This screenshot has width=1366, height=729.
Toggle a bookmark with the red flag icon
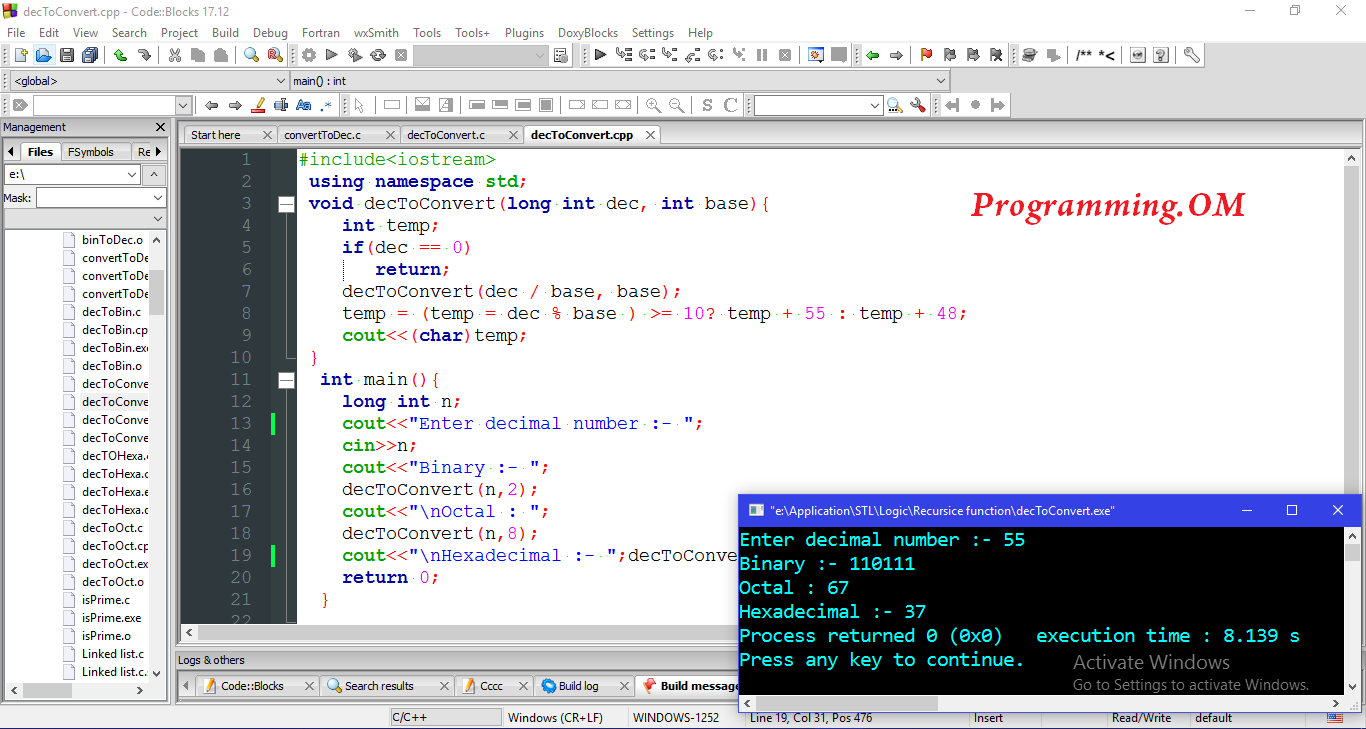[925, 55]
